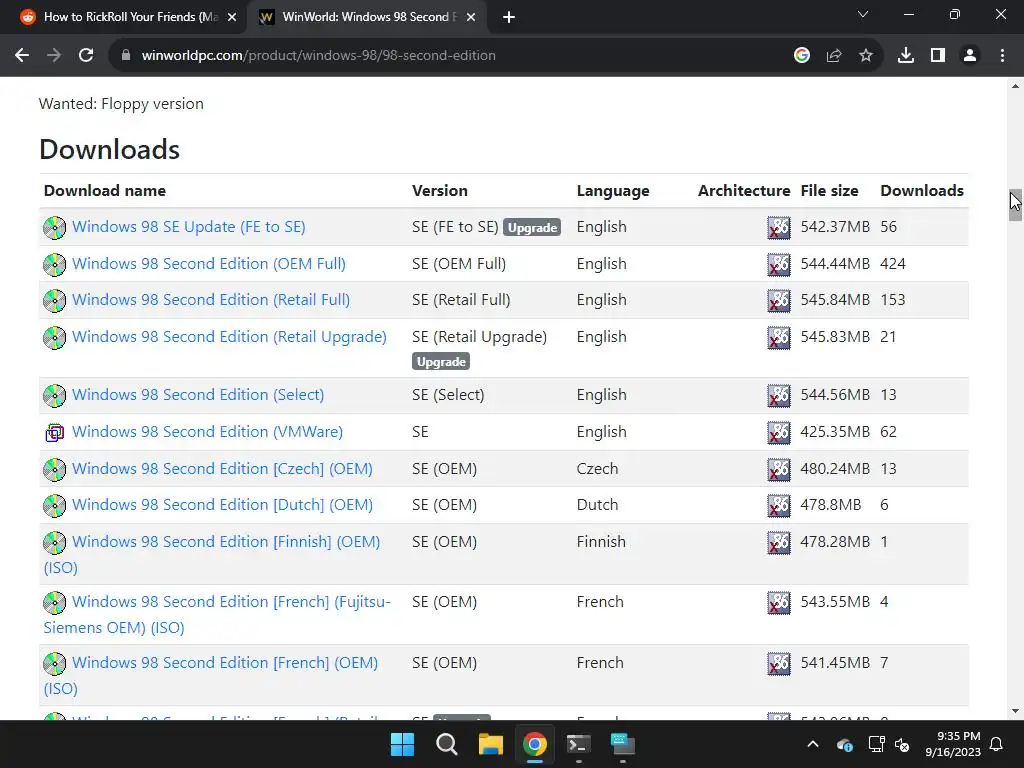Click the CD icon beside SE Update row
Screen dimensions: 1024x768
coord(54,227)
